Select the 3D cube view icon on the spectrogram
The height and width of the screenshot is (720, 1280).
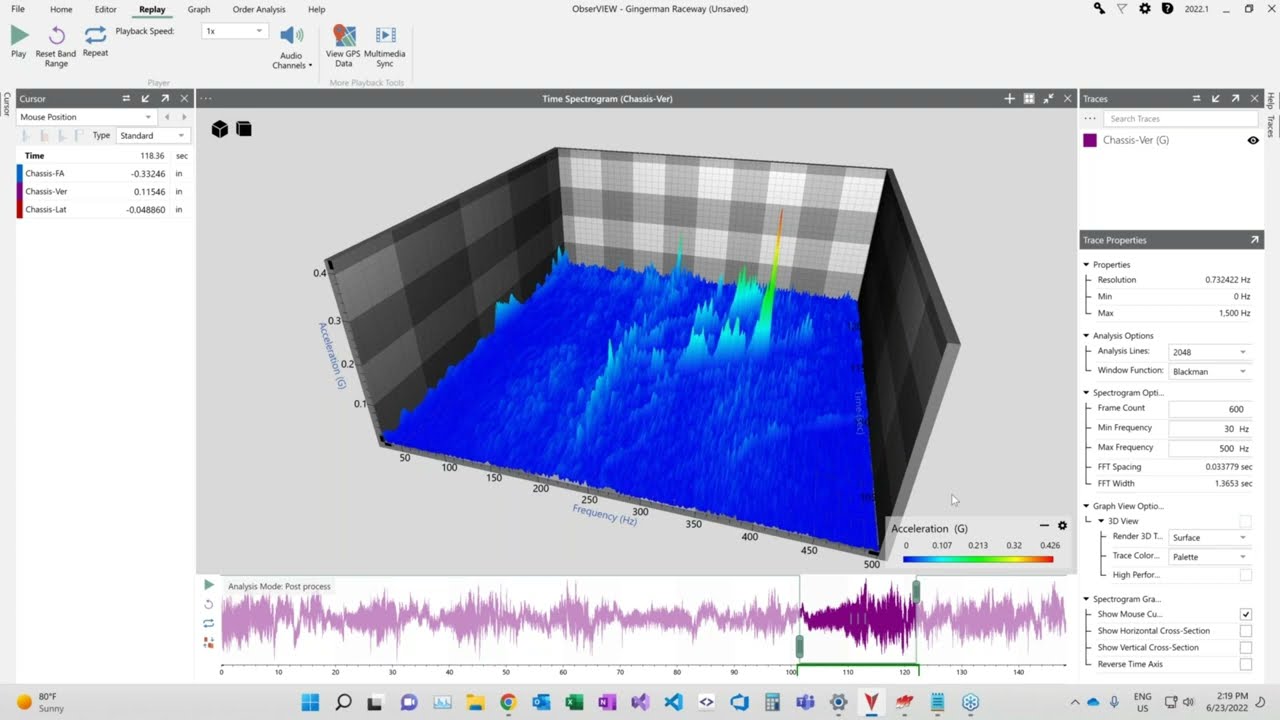[220, 128]
